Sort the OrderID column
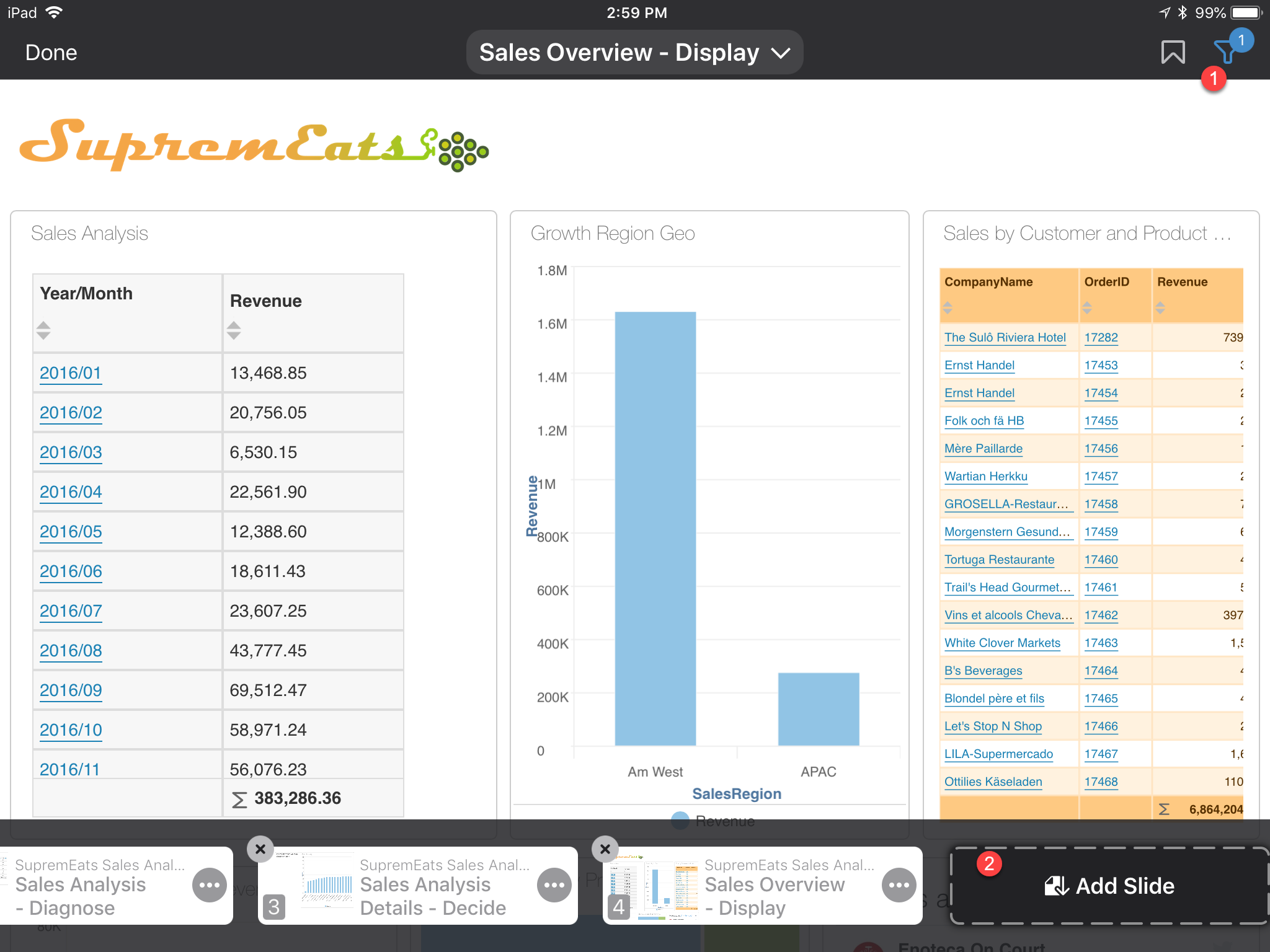Screen dimensions: 1270x952 click(x=1087, y=307)
